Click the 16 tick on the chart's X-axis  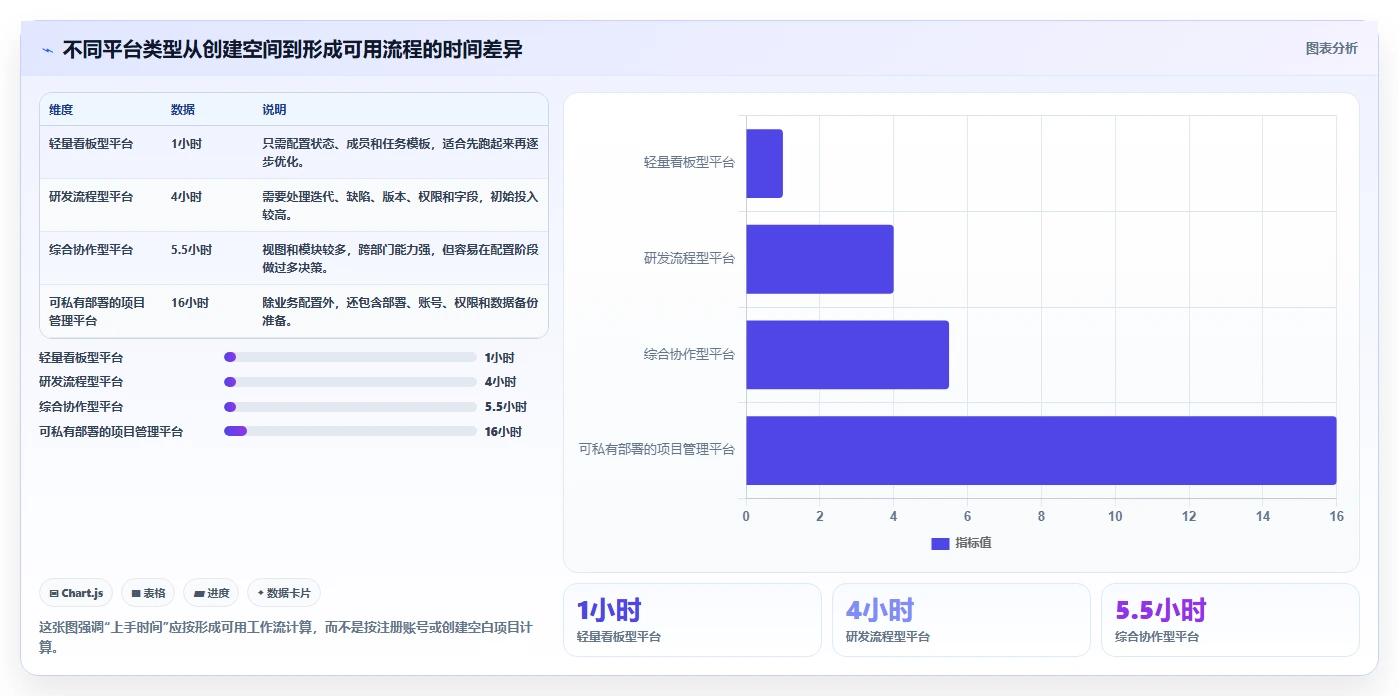(1336, 516)
